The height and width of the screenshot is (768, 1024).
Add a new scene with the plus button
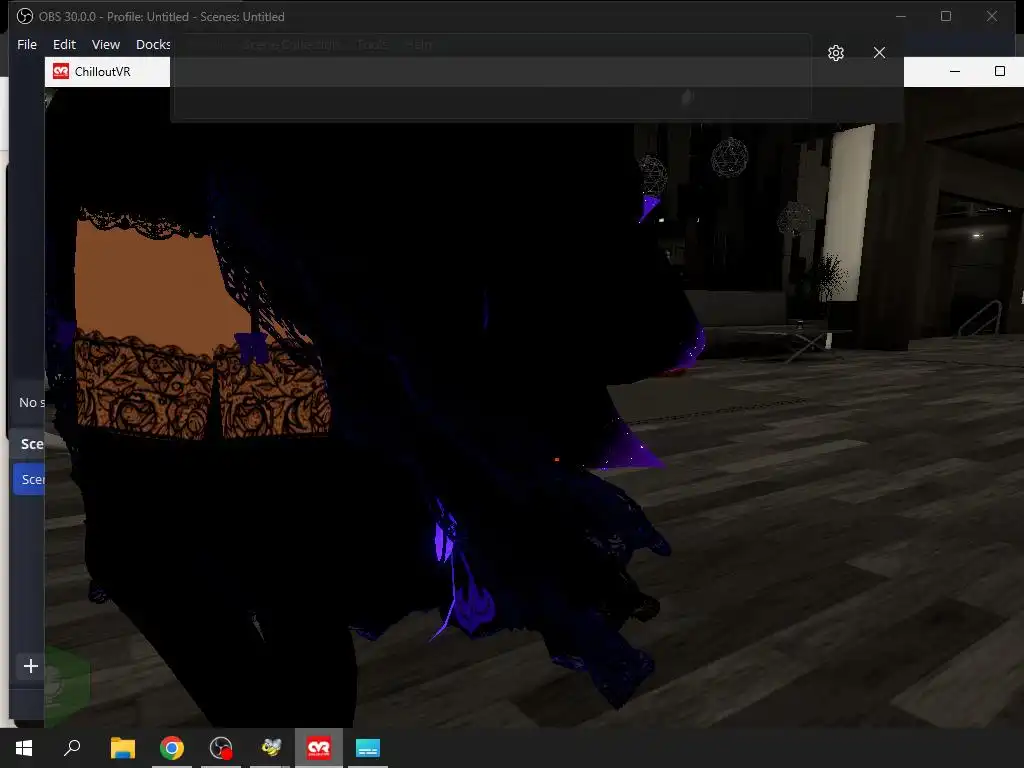tap(31, 666)
